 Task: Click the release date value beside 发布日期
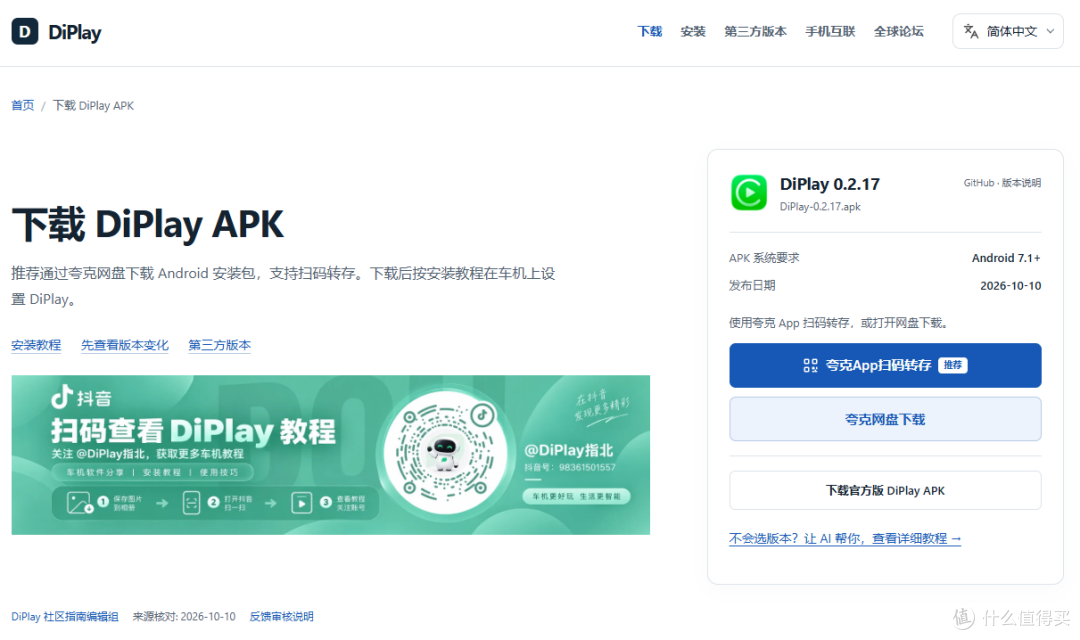tap(1010, 286)
